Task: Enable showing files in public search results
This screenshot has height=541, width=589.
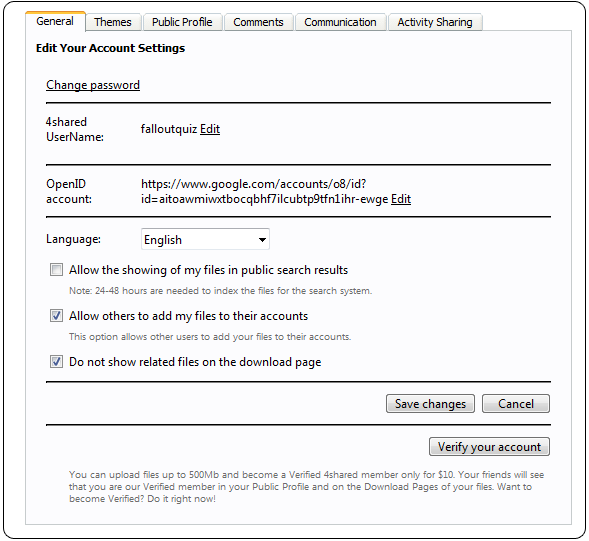Action: coord(56,270)
